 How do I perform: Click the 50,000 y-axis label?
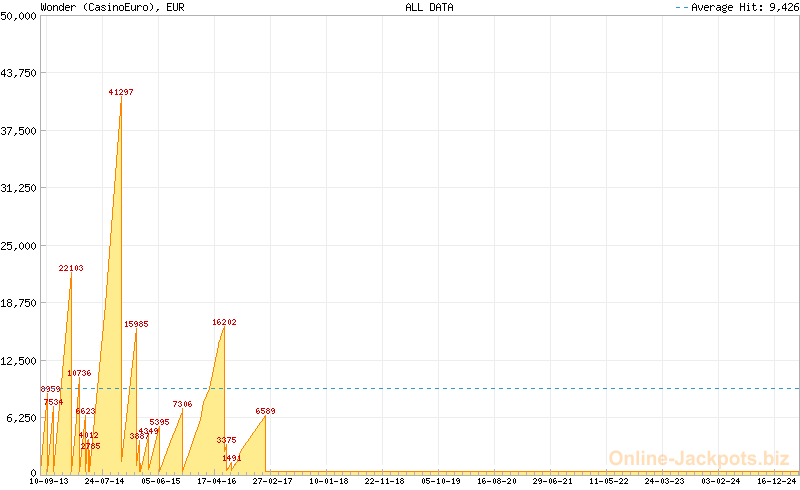pyautogui.click(x=20, y=16)
